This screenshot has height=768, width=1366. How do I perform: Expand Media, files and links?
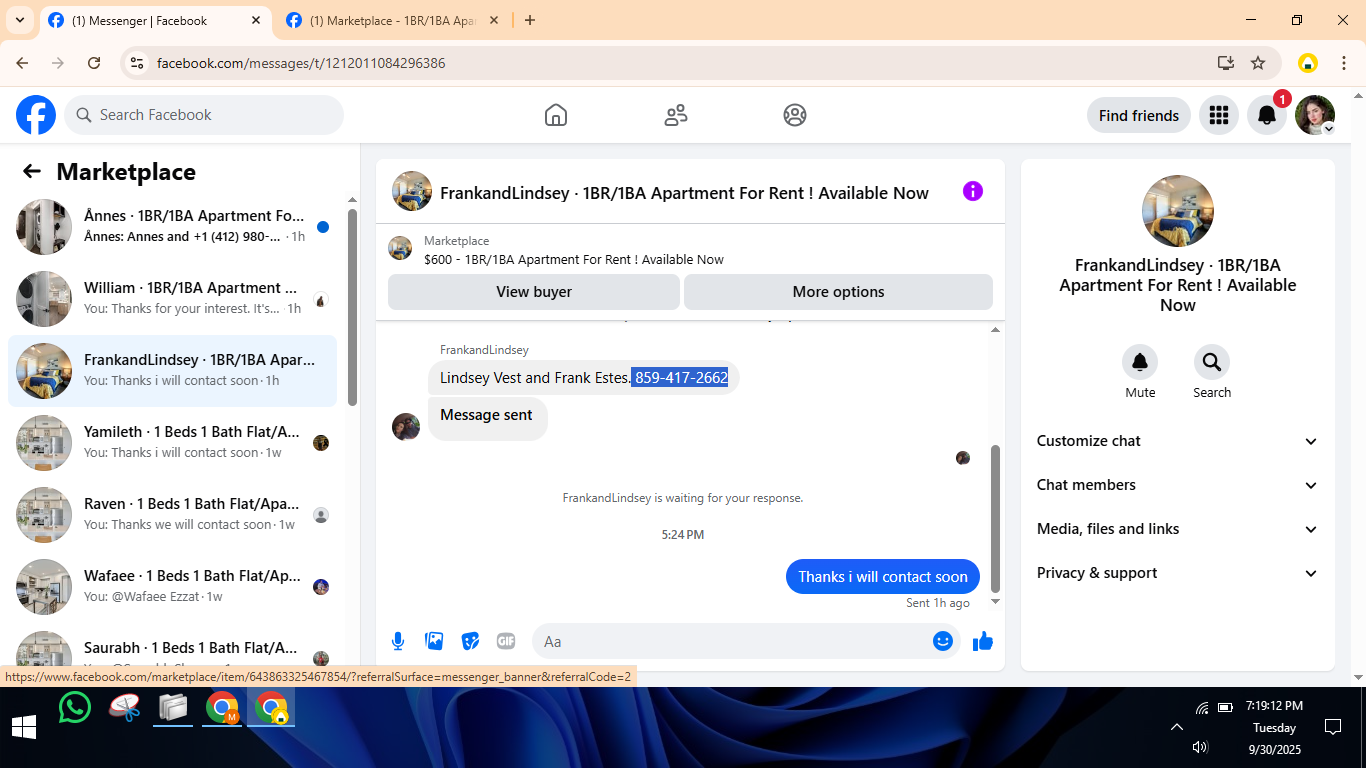tap(1177, 529)
